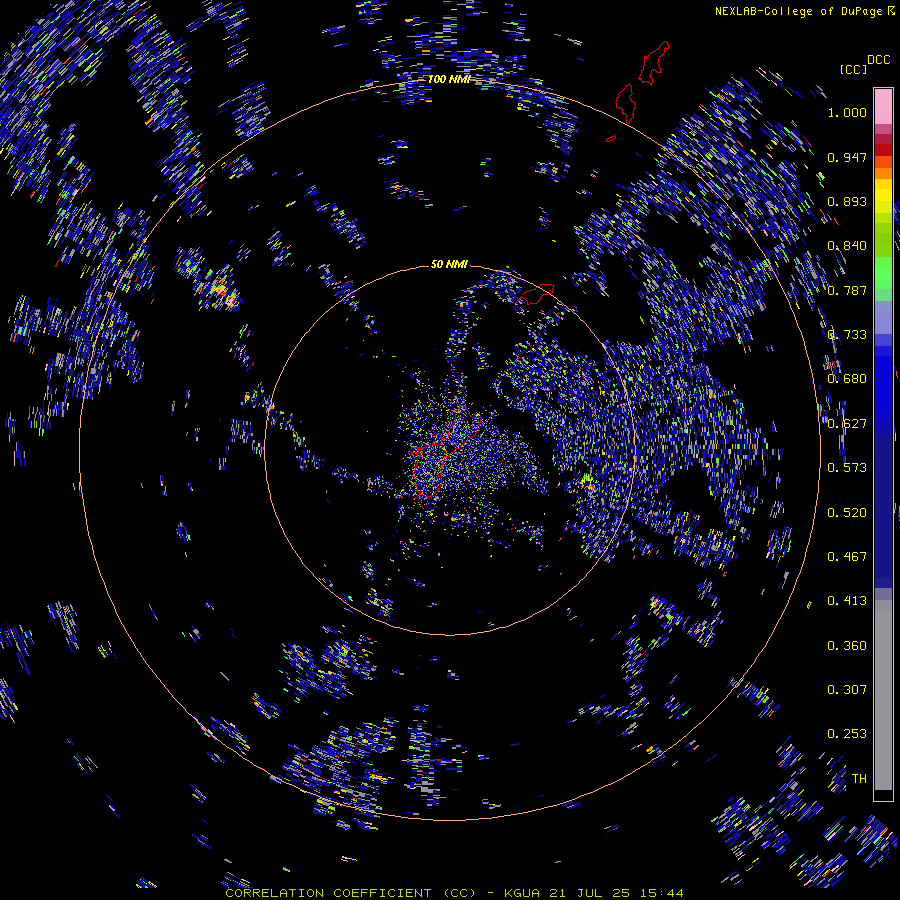Click the [CC] label above the color scale
The height and width of the screenshot is (900, 900).
click(853, 69)
